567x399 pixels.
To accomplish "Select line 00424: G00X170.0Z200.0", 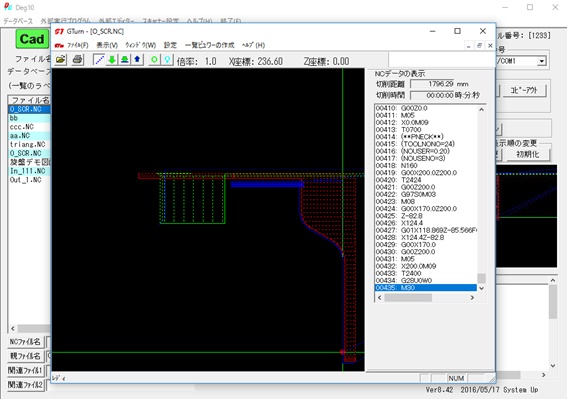I will point(426,209).
